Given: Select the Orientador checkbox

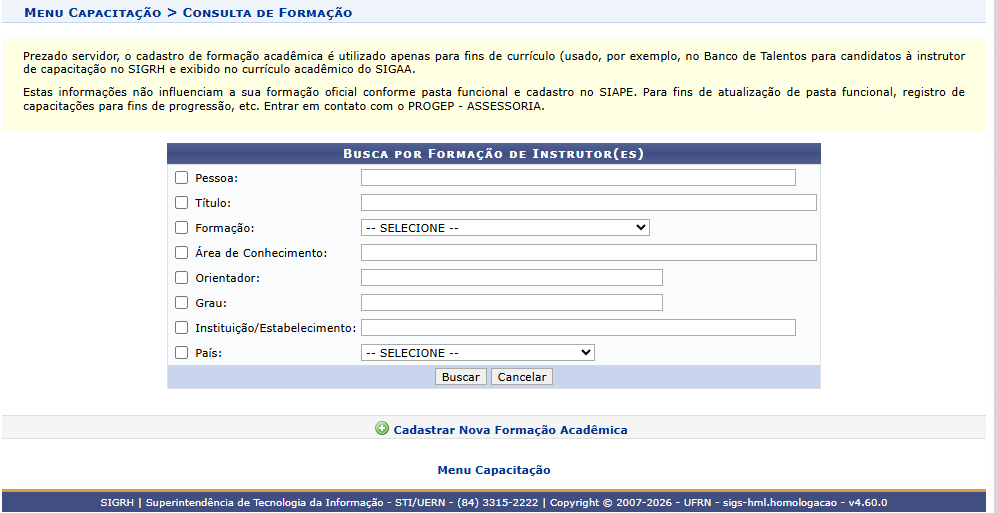Looking at the screenshot, I should point(182,278).
